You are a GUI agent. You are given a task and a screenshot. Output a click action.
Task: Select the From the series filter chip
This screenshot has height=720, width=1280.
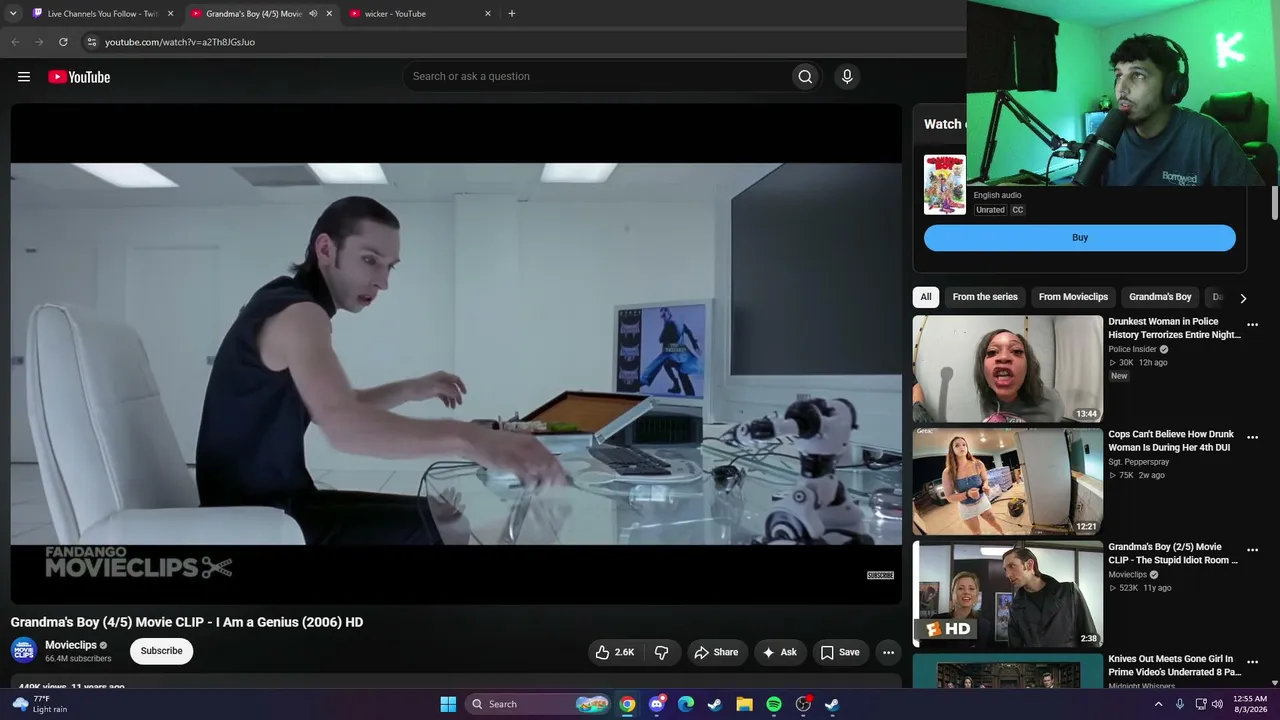coord(985,297)
